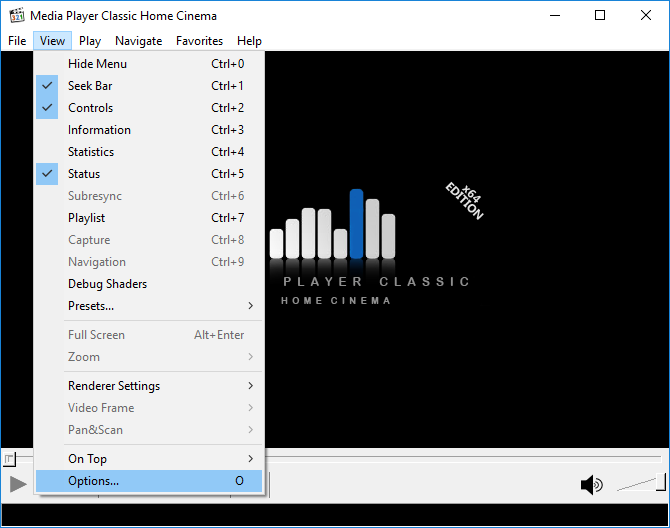Close the Media Player Classic window

tap(646, 15)
